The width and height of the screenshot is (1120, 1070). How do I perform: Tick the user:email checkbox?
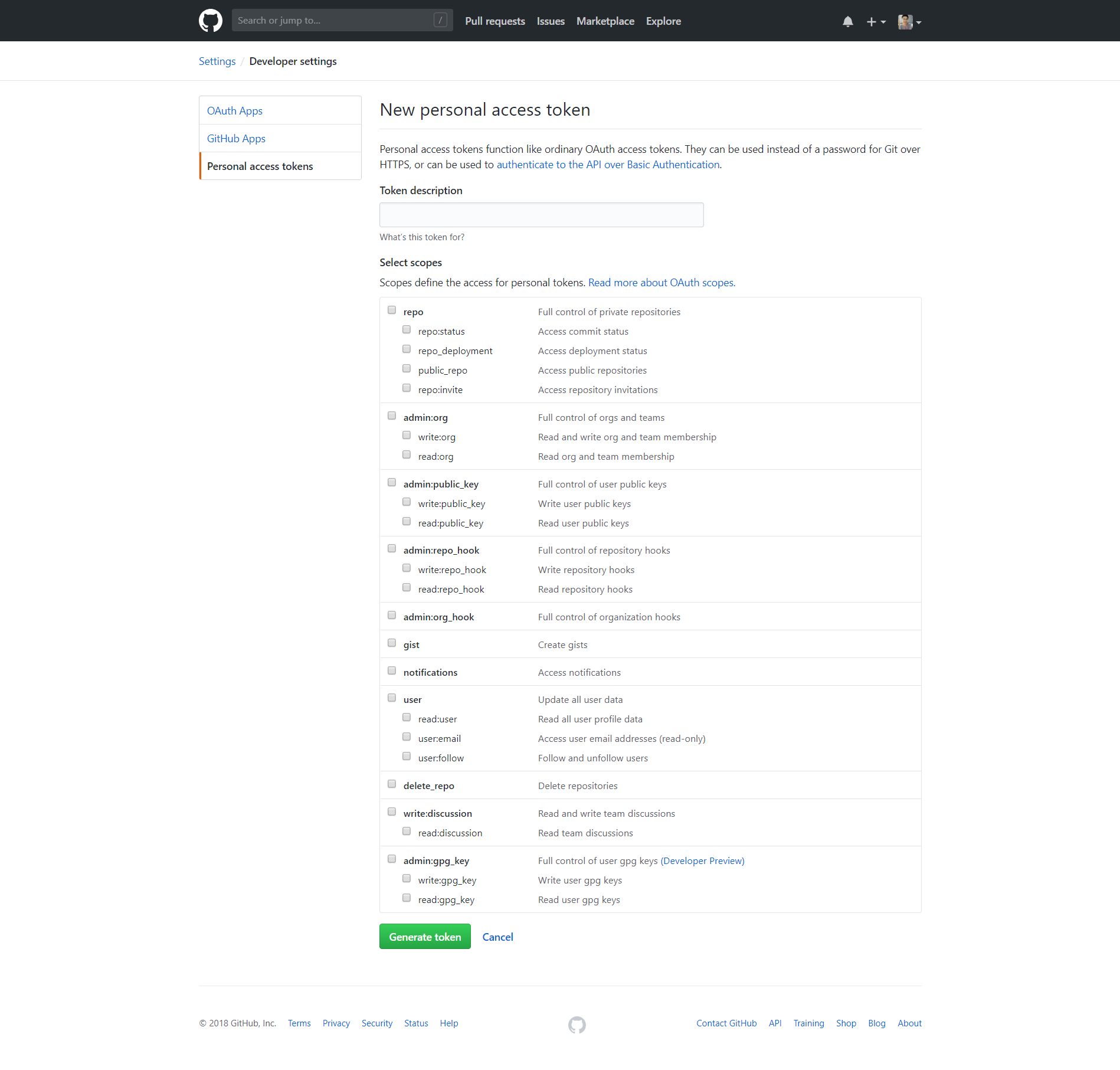407,737
